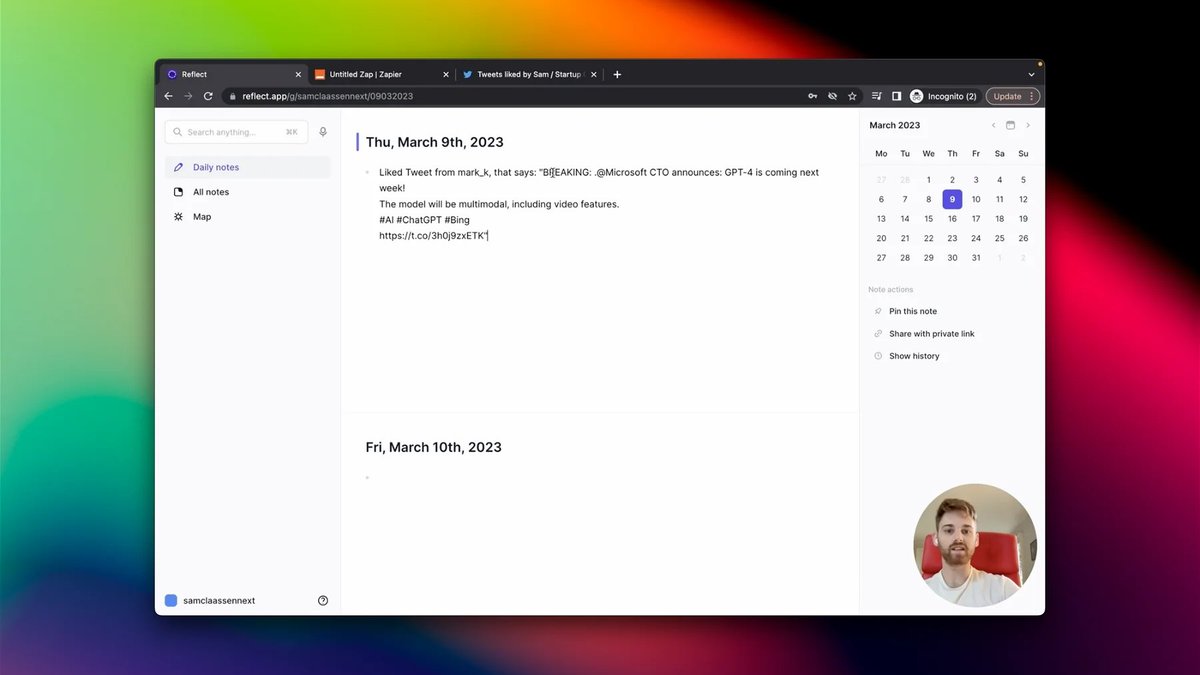Open the Update button dropdown arrow
Image resolution: width=1200 pixels, height=675 pixels.
[x=1031, y=95]
